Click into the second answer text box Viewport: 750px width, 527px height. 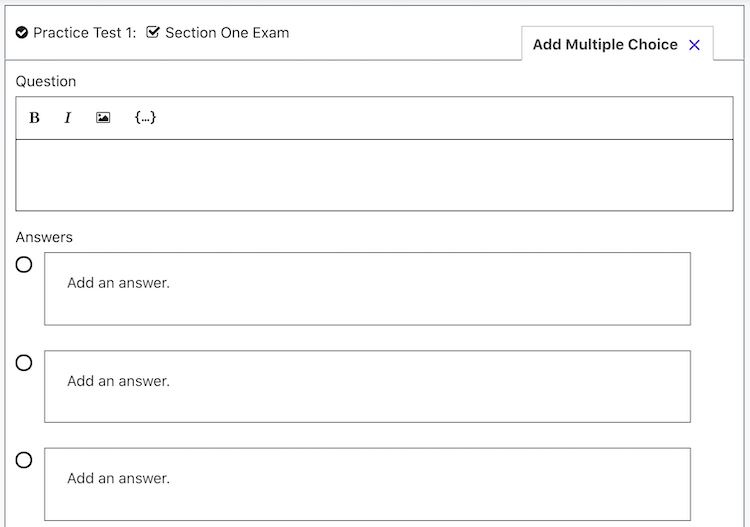coord(367,386)
